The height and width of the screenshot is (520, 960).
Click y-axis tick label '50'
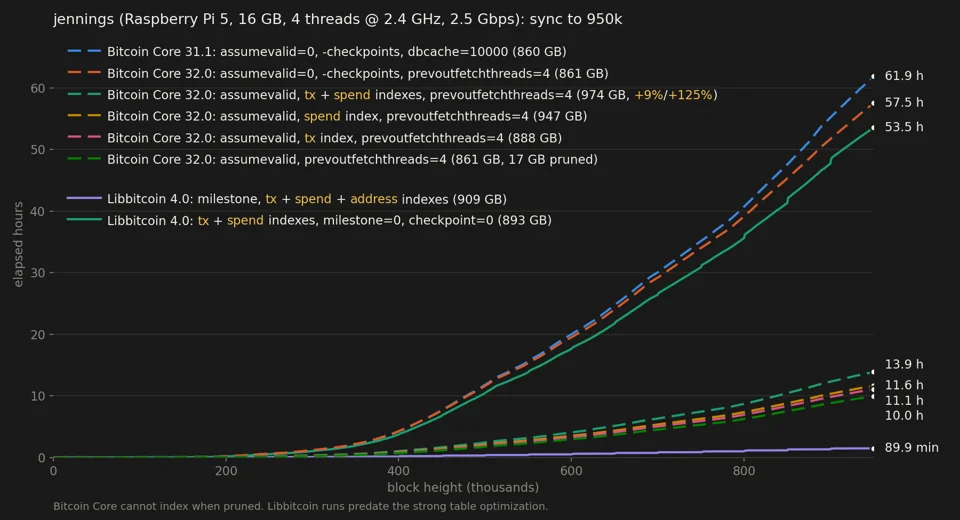[x=38, y=150]
